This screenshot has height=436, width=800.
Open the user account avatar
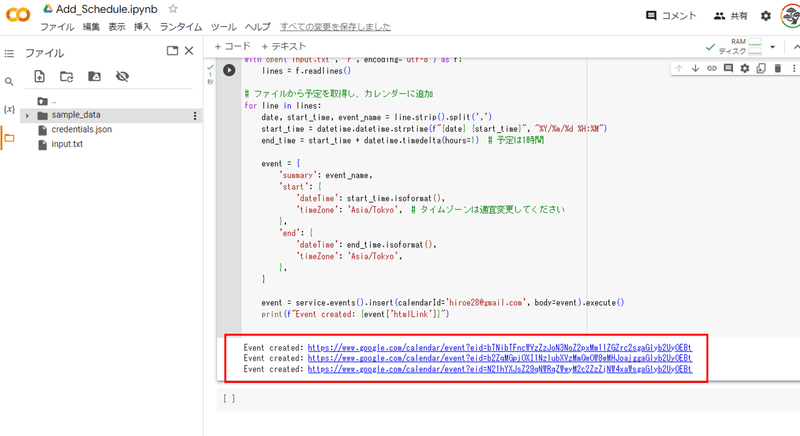[790, 16]
